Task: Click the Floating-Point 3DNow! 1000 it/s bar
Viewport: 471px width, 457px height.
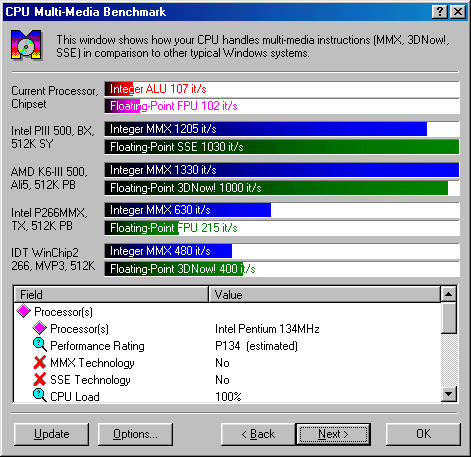Action: 282,188
